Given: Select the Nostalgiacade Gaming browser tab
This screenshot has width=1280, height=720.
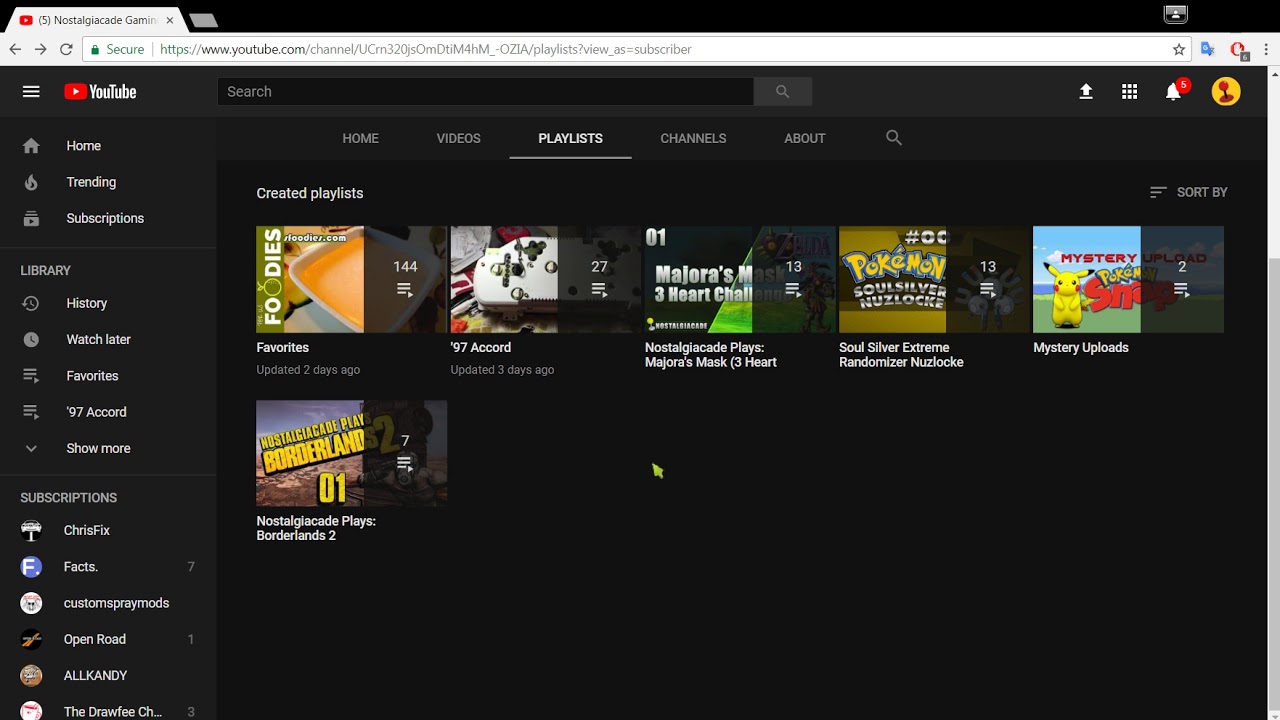Looking at the screenshot, I should [98, 20].
